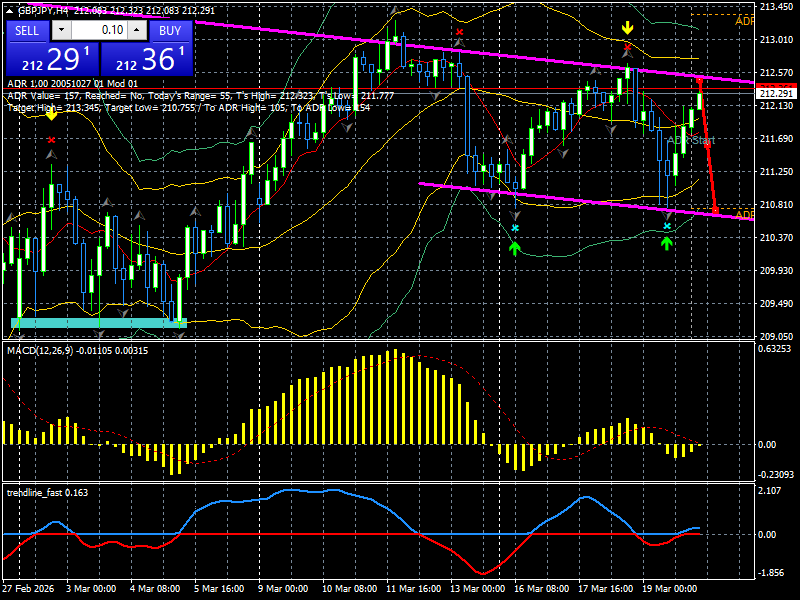
Task: Click the 210.810 price axis label
Action: click(x=776, y=205)
